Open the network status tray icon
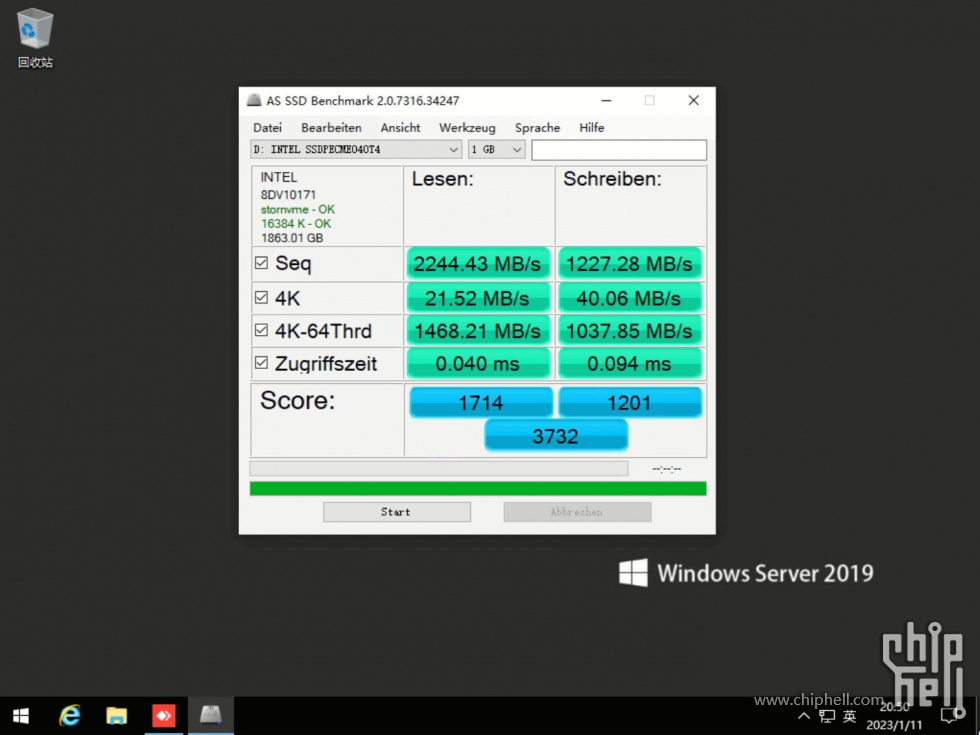The width and height of the screenshot is (980, 735). click(827, 716)
